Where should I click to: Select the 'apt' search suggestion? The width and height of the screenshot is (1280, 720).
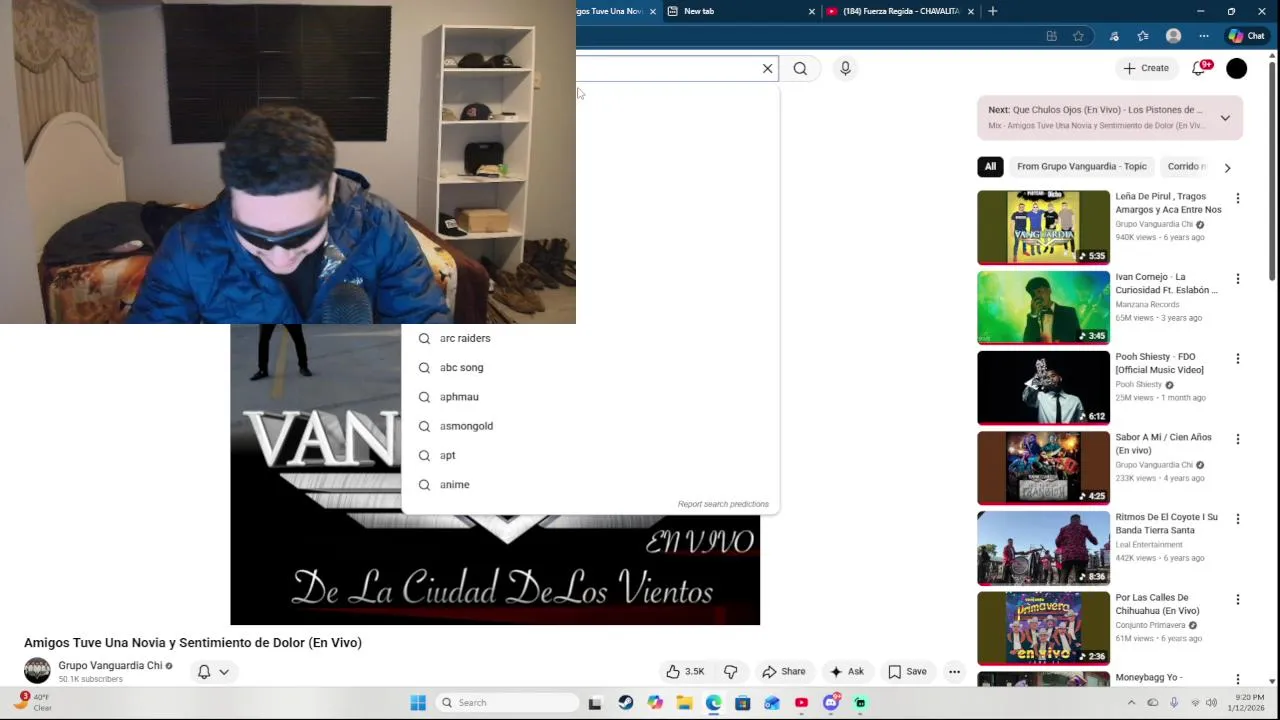pos(590,455)
